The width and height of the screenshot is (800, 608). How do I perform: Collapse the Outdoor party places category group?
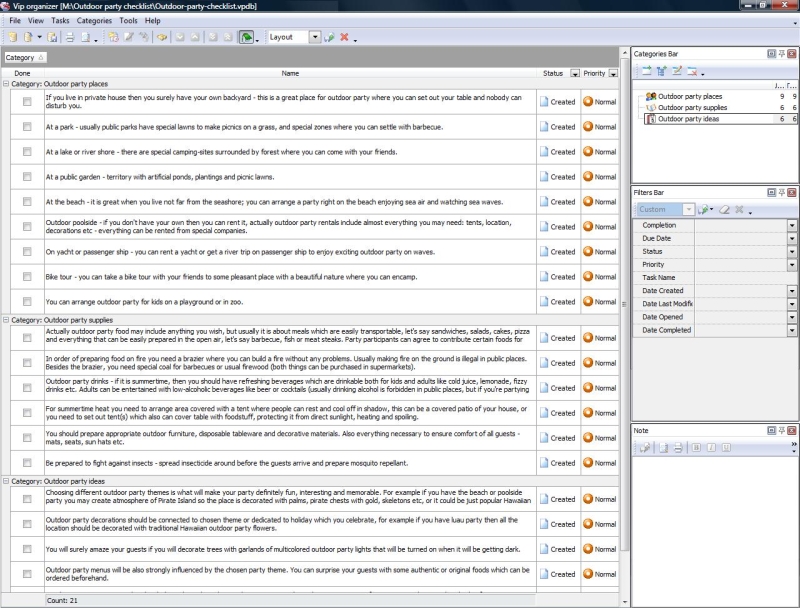point(6,84)
